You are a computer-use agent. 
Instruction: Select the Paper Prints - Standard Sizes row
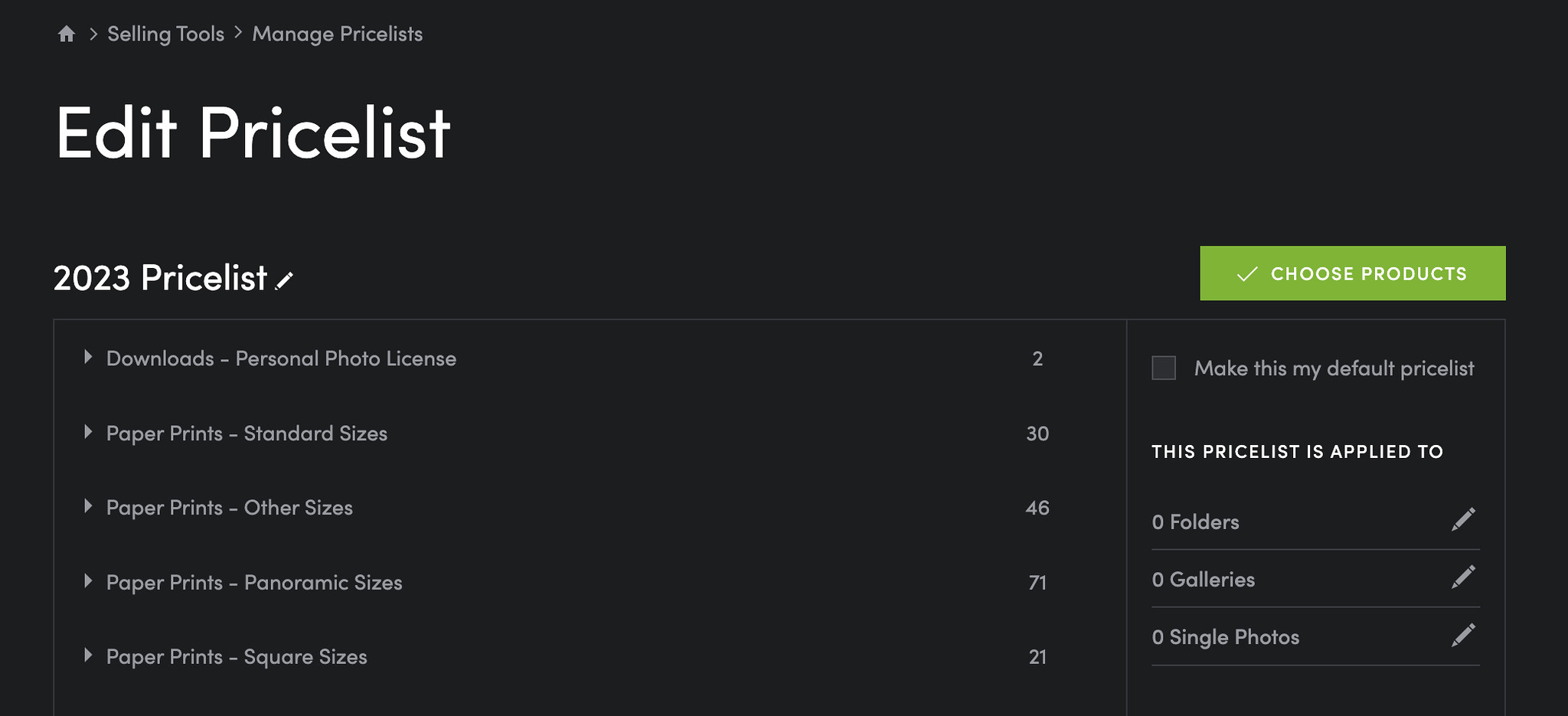(590, 433)
